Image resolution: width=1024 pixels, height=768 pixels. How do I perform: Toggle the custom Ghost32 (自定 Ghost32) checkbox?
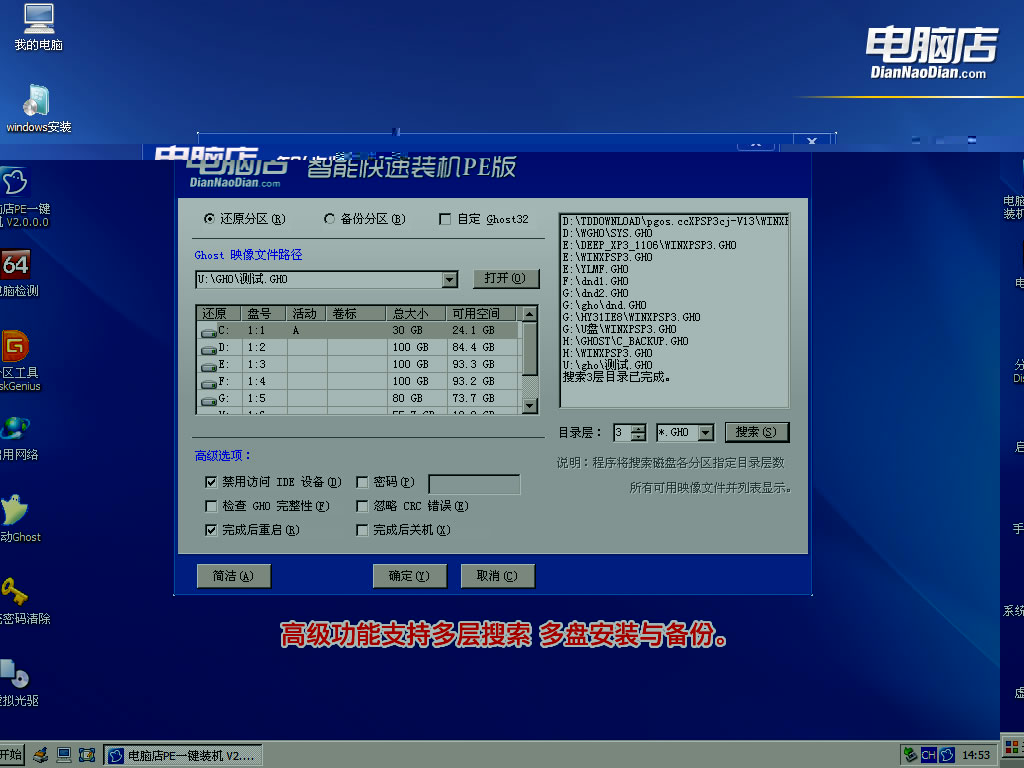[x=445, y=219]
